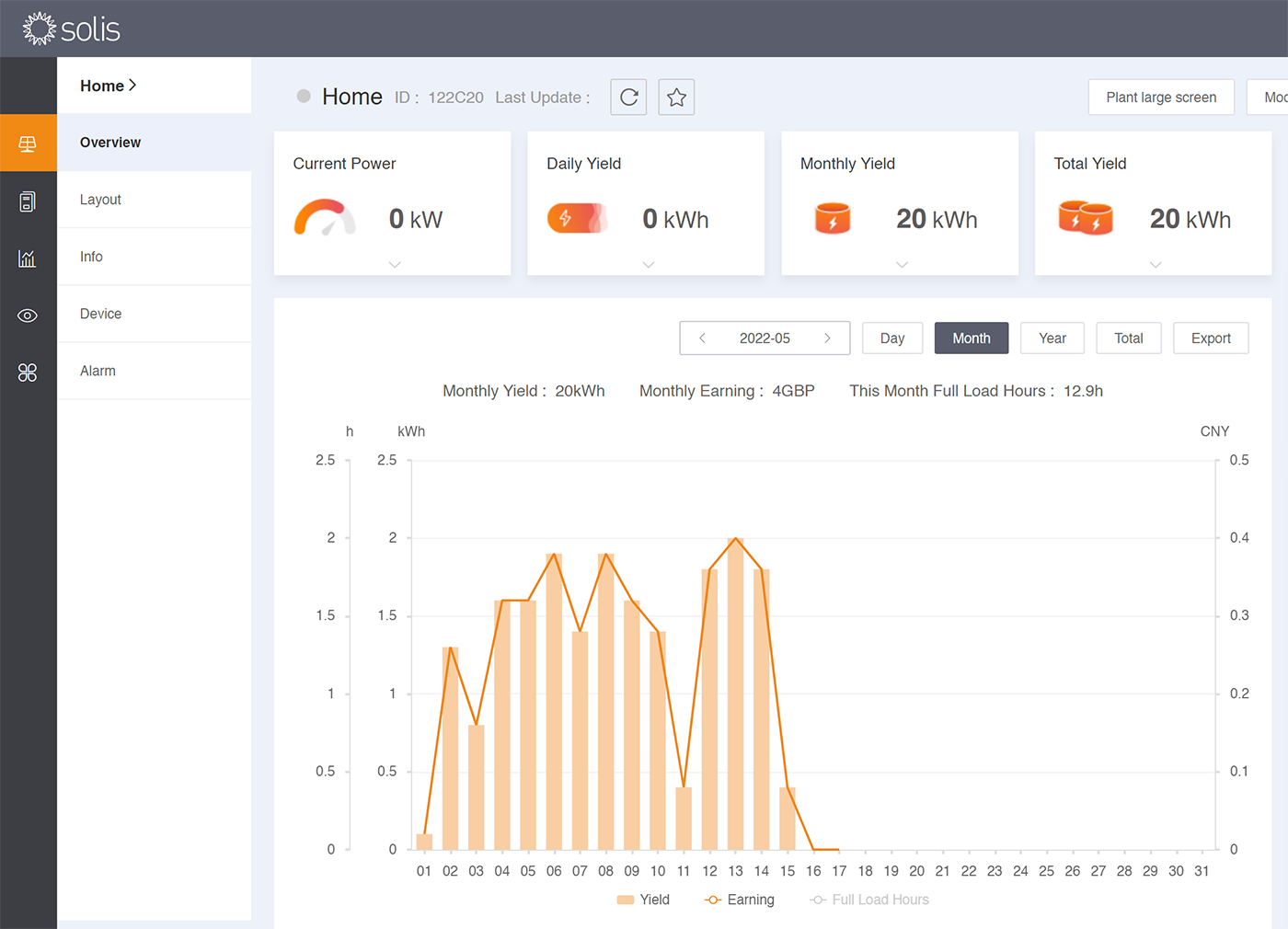Screen dimensions: 1288x929
Task: Click the Solis logo
Action: pyautogui.click(x=72, y=29)
